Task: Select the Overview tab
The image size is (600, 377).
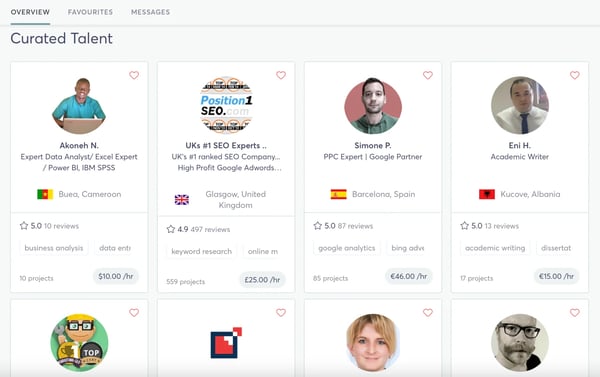Action: [30, 12]
